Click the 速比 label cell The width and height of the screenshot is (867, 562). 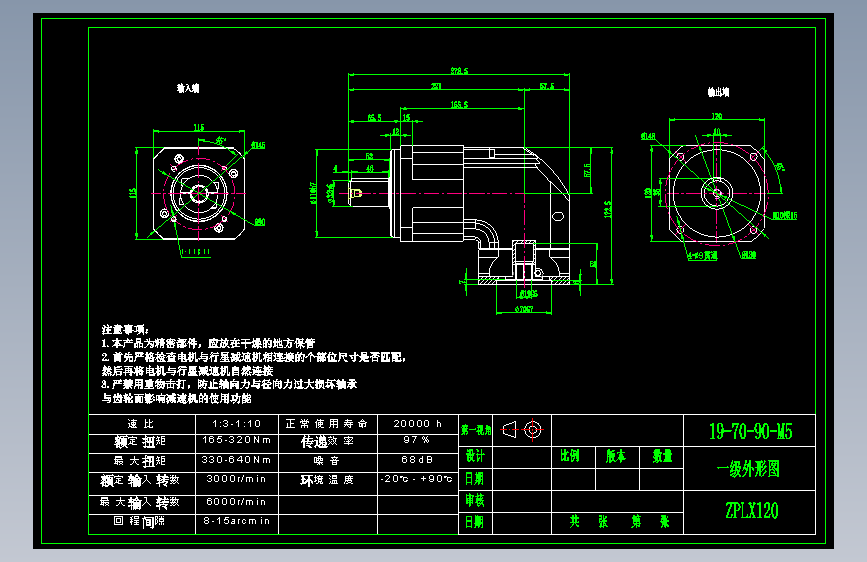(142, 424)
